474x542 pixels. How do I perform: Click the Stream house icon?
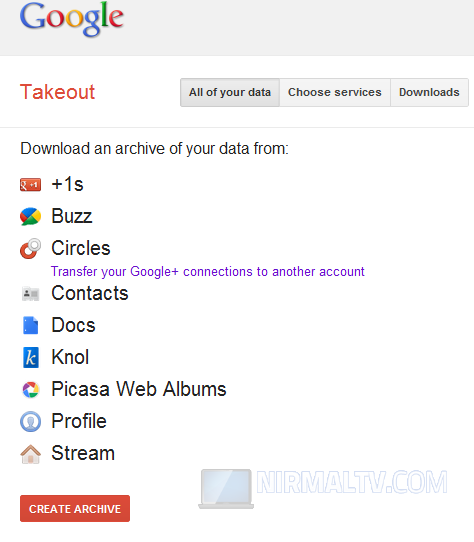pyautogui.click(x=30, y=454)
